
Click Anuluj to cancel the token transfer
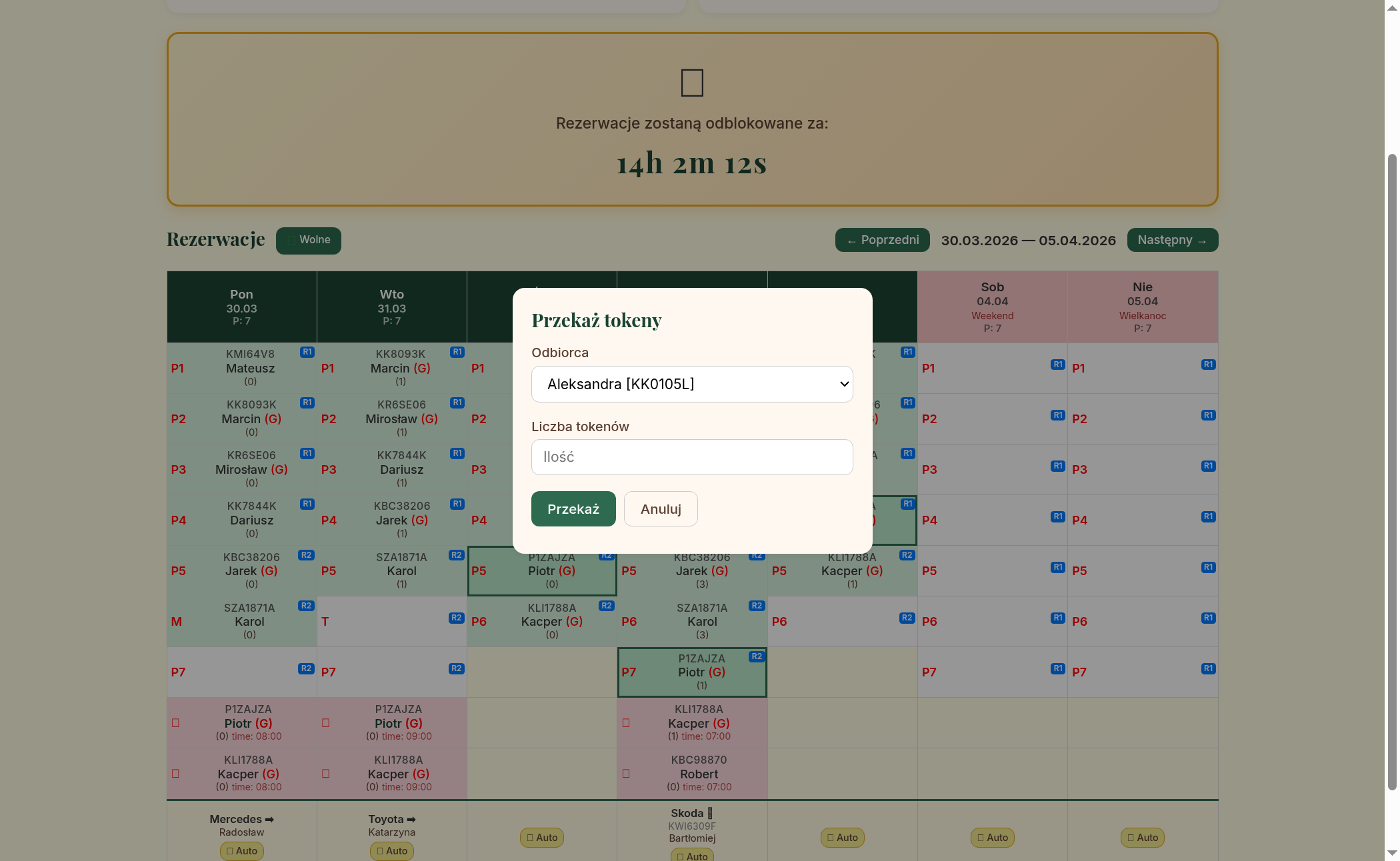(x=660, y=508)
